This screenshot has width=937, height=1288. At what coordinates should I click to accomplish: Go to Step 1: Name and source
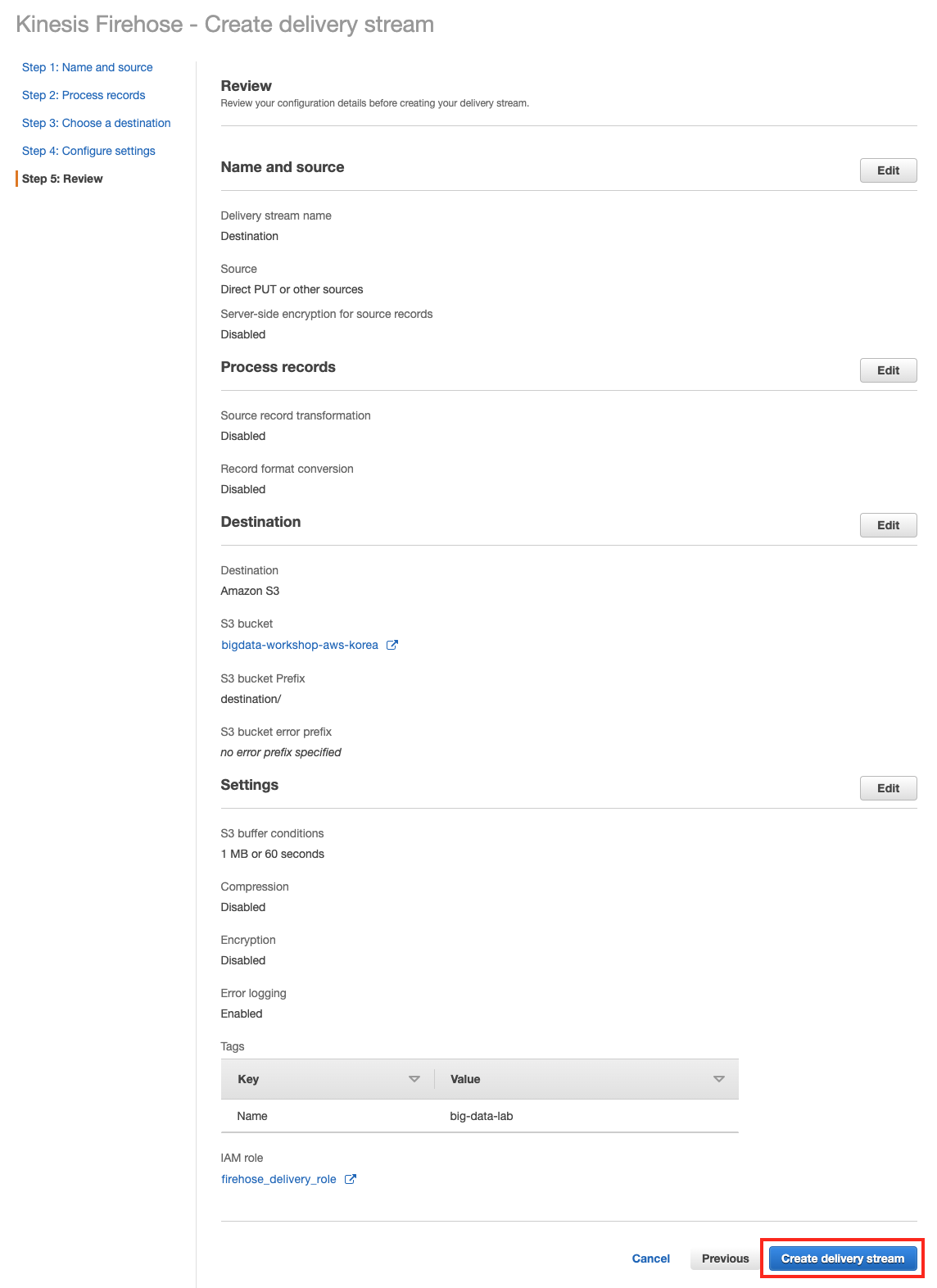pyautogui.click(x=87, y=67)
